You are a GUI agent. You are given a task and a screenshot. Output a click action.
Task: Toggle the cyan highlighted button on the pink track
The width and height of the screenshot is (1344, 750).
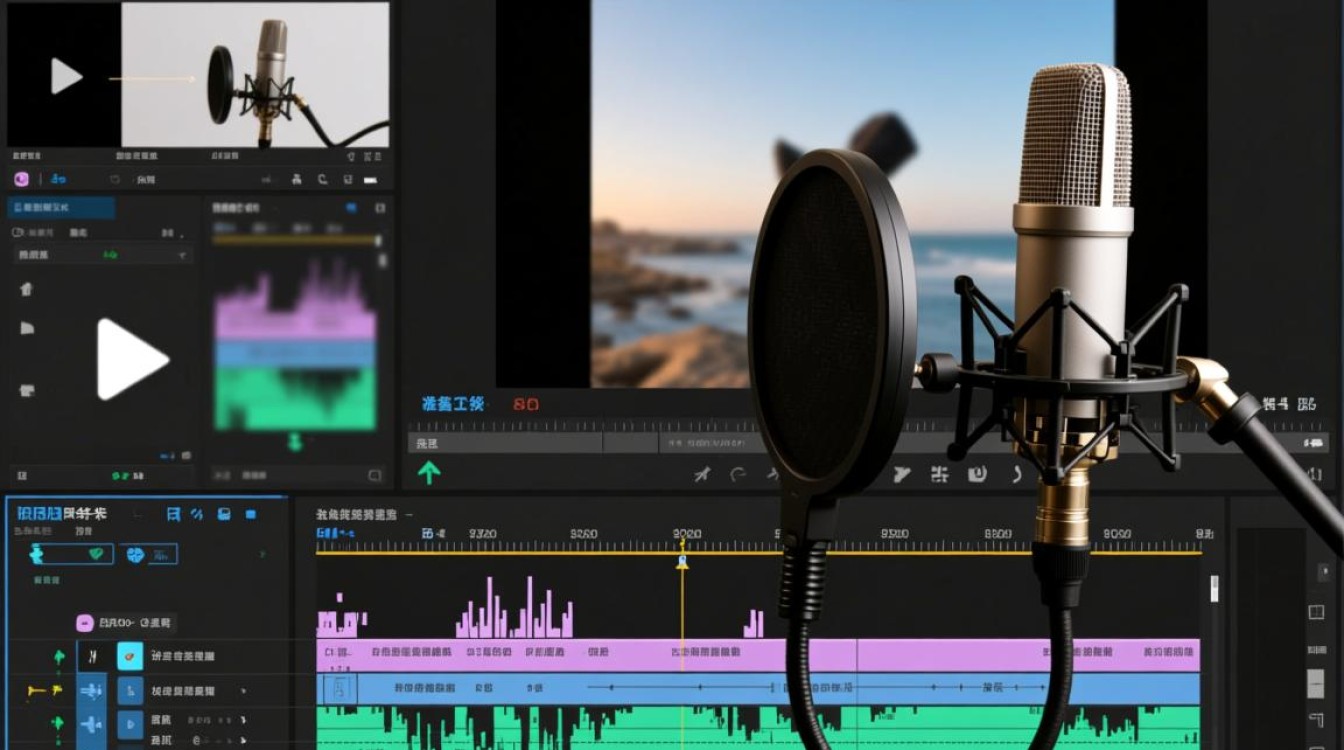coord(130,656)
